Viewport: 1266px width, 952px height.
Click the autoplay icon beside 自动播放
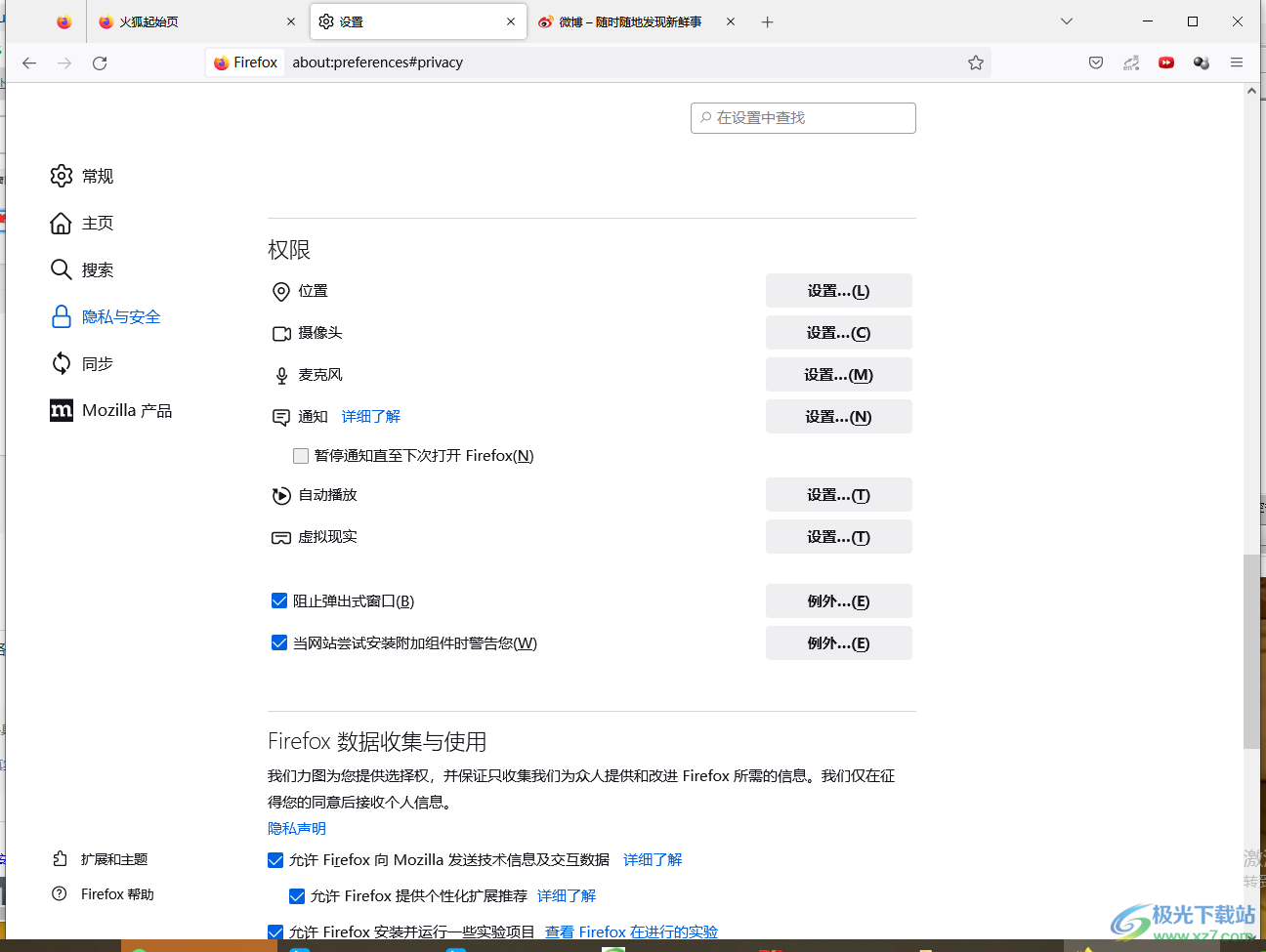[281, 495]
